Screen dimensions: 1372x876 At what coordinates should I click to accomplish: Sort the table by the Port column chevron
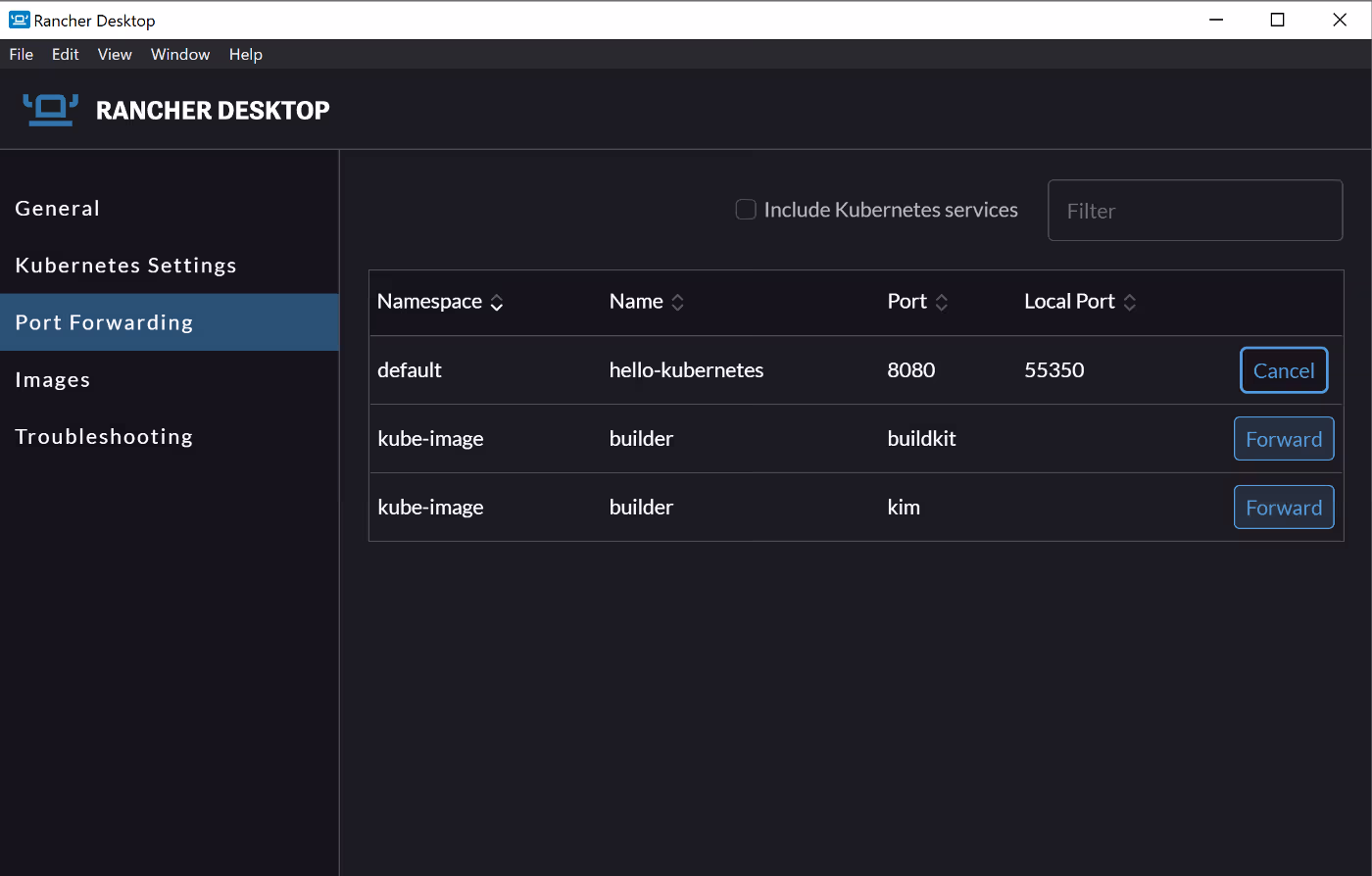(x=942, y=303)
